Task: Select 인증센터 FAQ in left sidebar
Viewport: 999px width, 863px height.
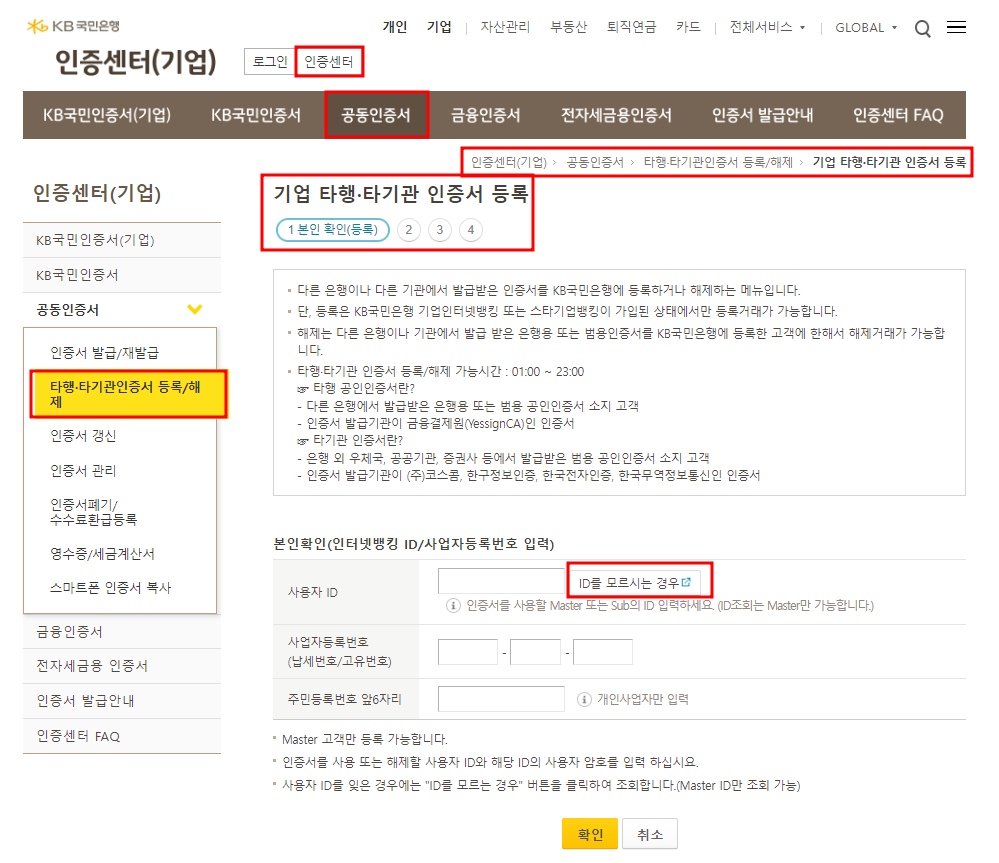Action: (122, 737)
